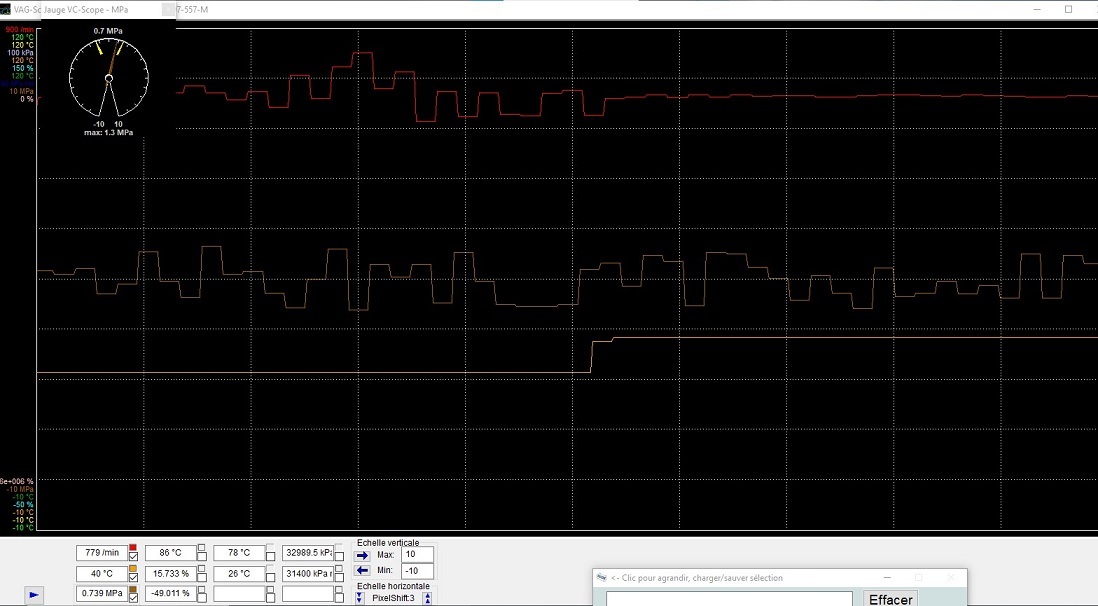Image resolution: width=1098 pixels, height=606 pixels.
Task: Click the blue left arrow beside Min
Action: coord(362,570)
